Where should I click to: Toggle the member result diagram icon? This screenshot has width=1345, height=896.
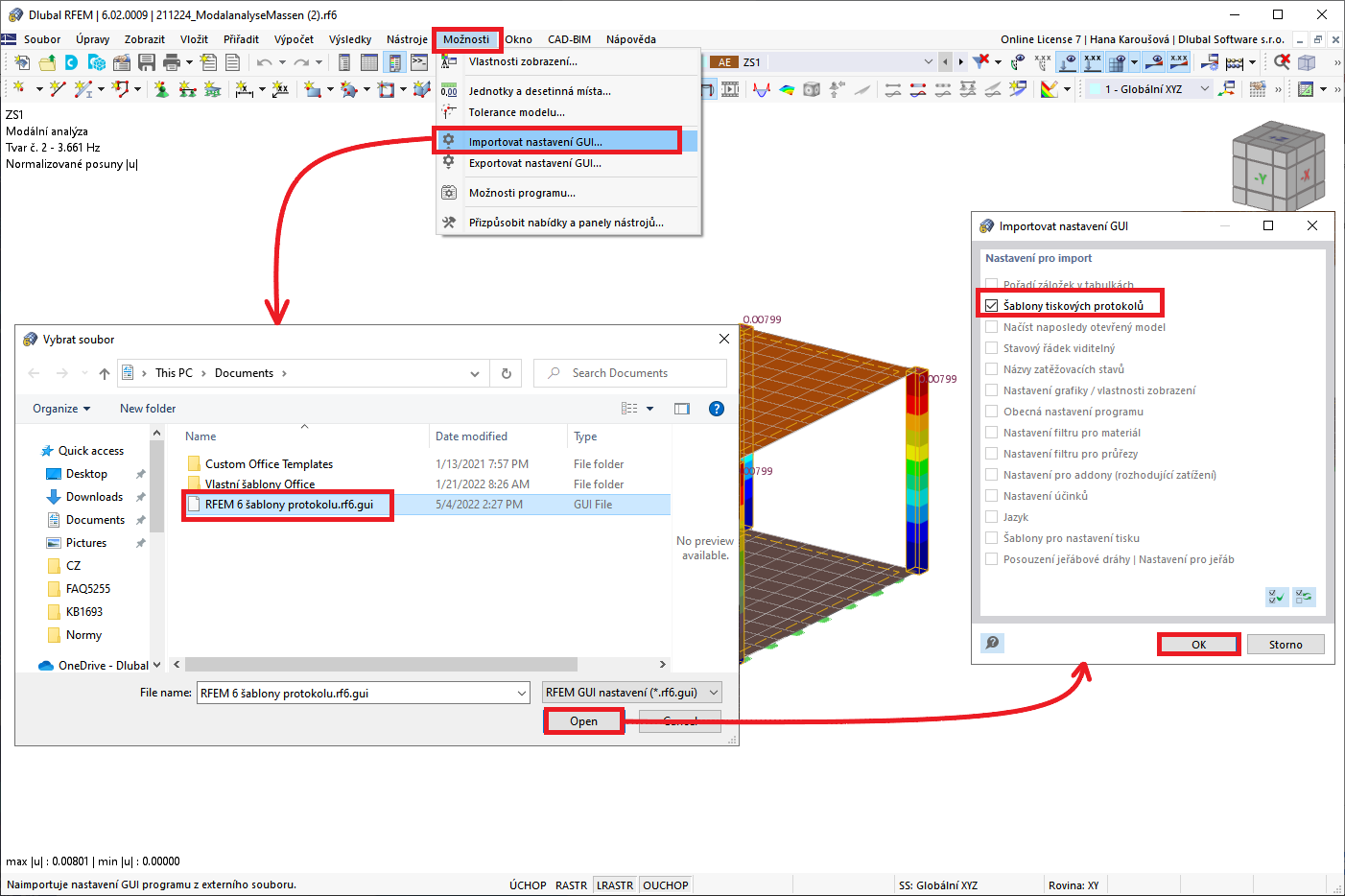tap(762, 89)
